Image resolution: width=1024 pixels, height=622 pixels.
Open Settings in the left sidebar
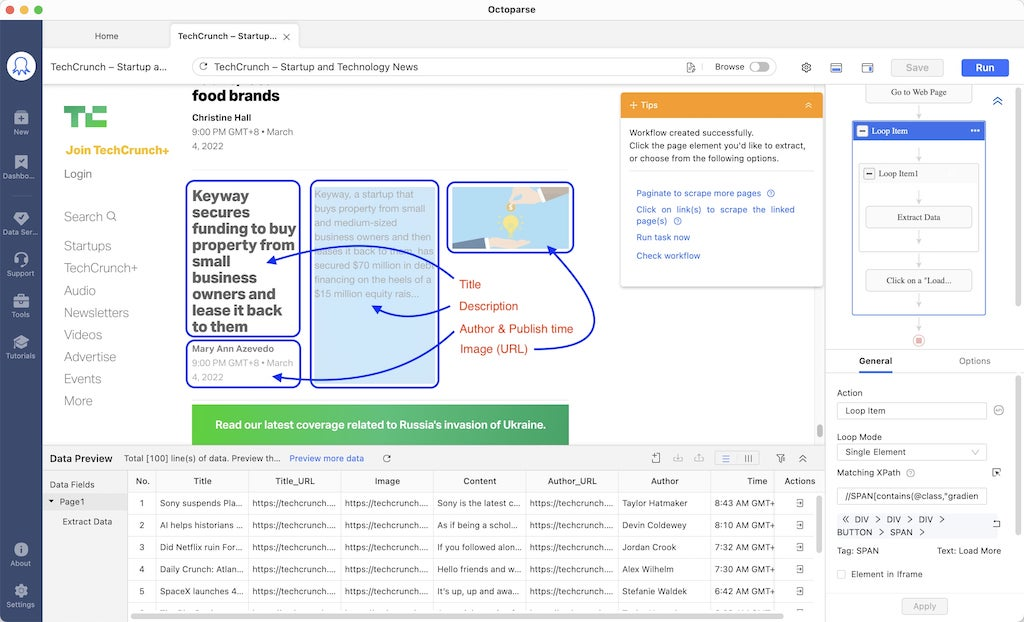tap(21, 595)
